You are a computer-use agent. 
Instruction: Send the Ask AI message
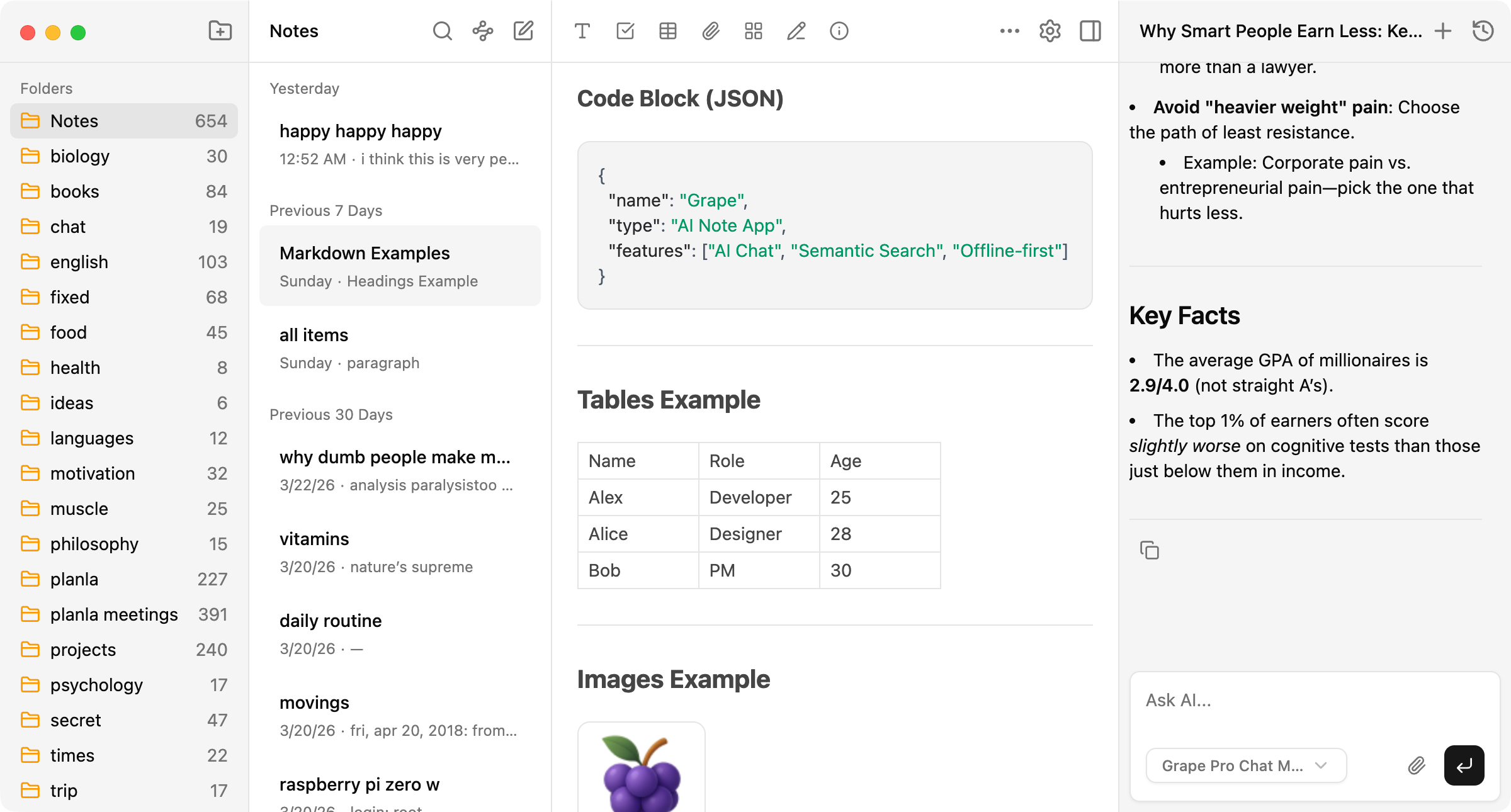click(1464, 765)
